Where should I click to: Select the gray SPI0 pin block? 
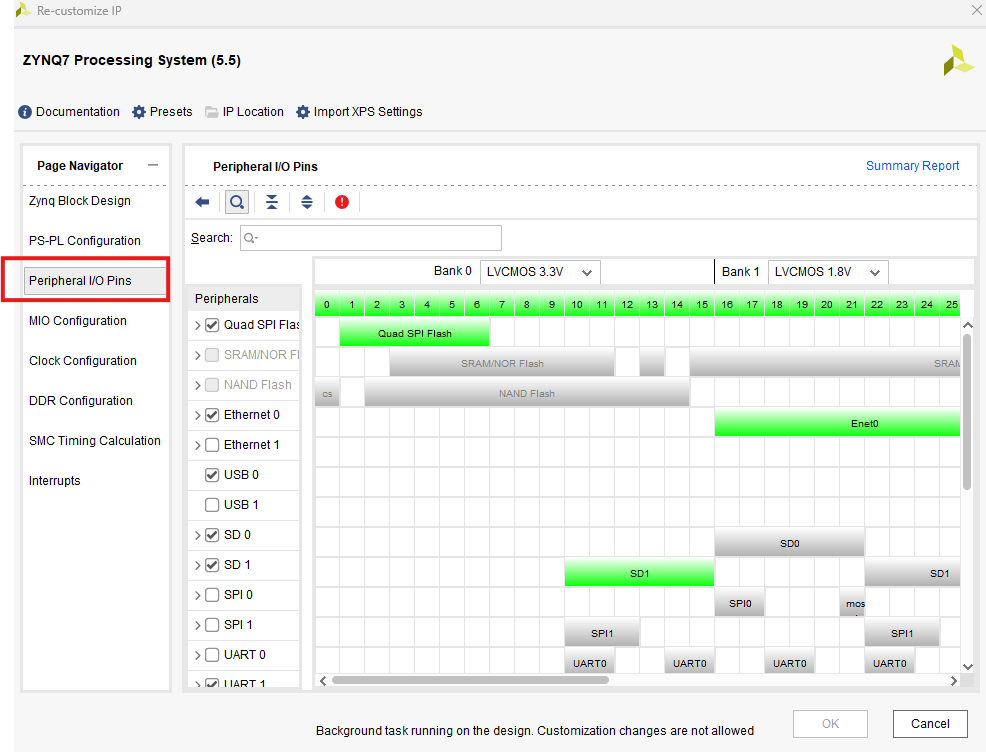[740, 603]
